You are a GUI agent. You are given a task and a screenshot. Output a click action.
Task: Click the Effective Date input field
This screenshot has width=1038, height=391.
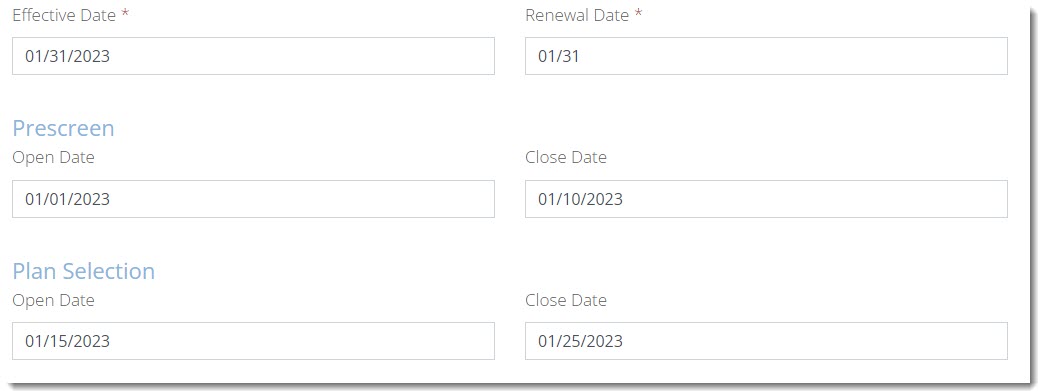pyautogui.click(x=253, y=56)
